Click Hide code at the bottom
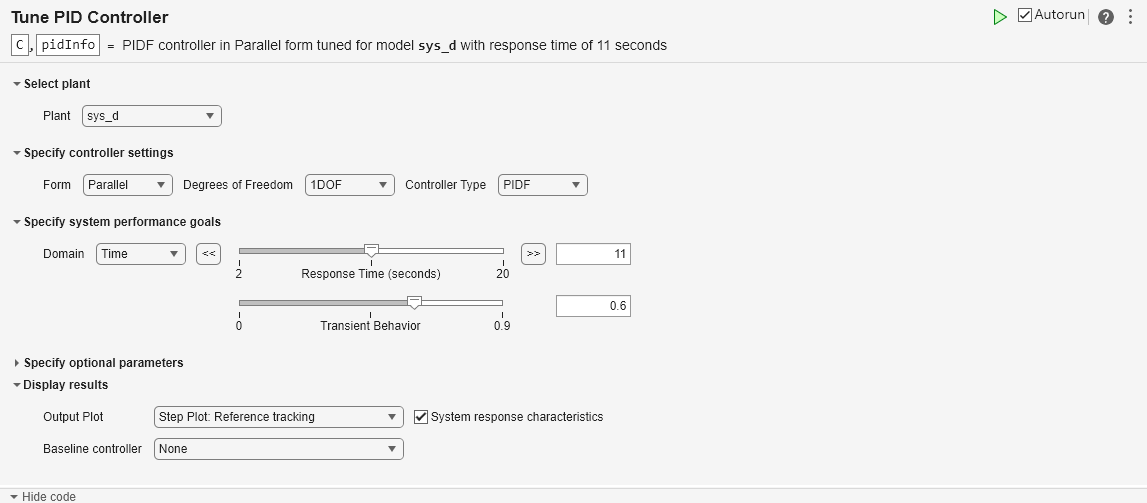This screenshot has height=503, width=1147. pyautogui.click(x=43, y=496)
